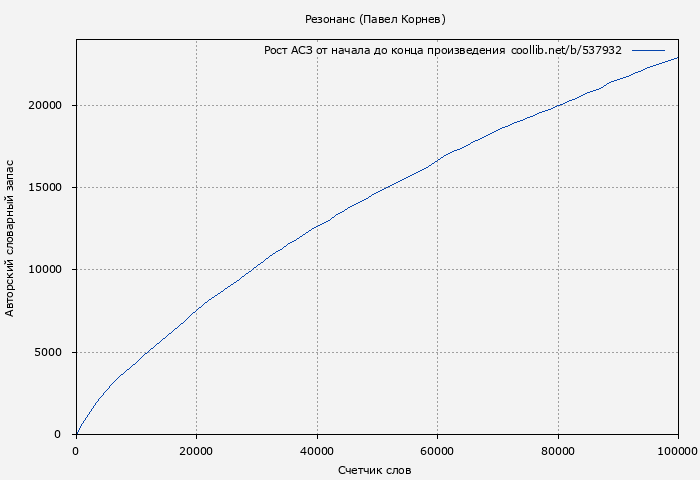The height and width of the screenshot is (480, 700).
Task: Click the 60000 x-axis tick label
Action: 437,451
